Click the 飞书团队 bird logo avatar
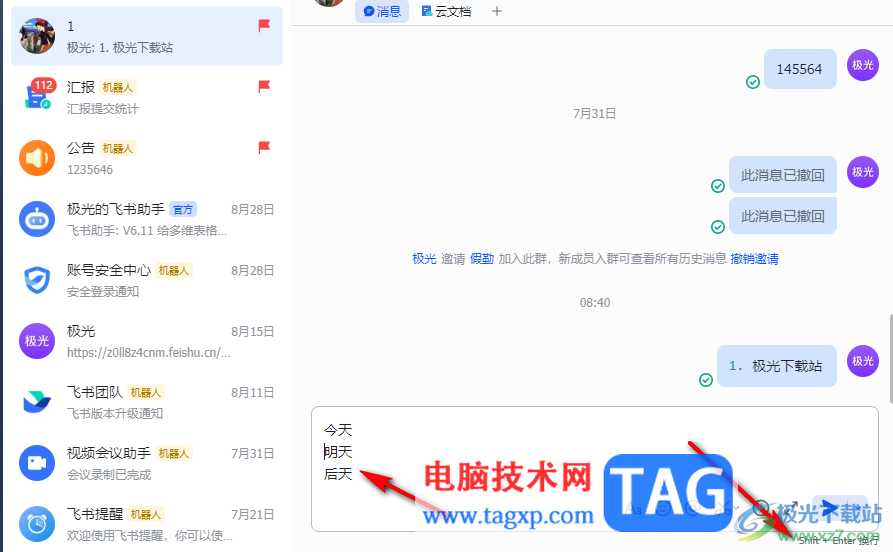893x552 pixels. click(37, 402)
